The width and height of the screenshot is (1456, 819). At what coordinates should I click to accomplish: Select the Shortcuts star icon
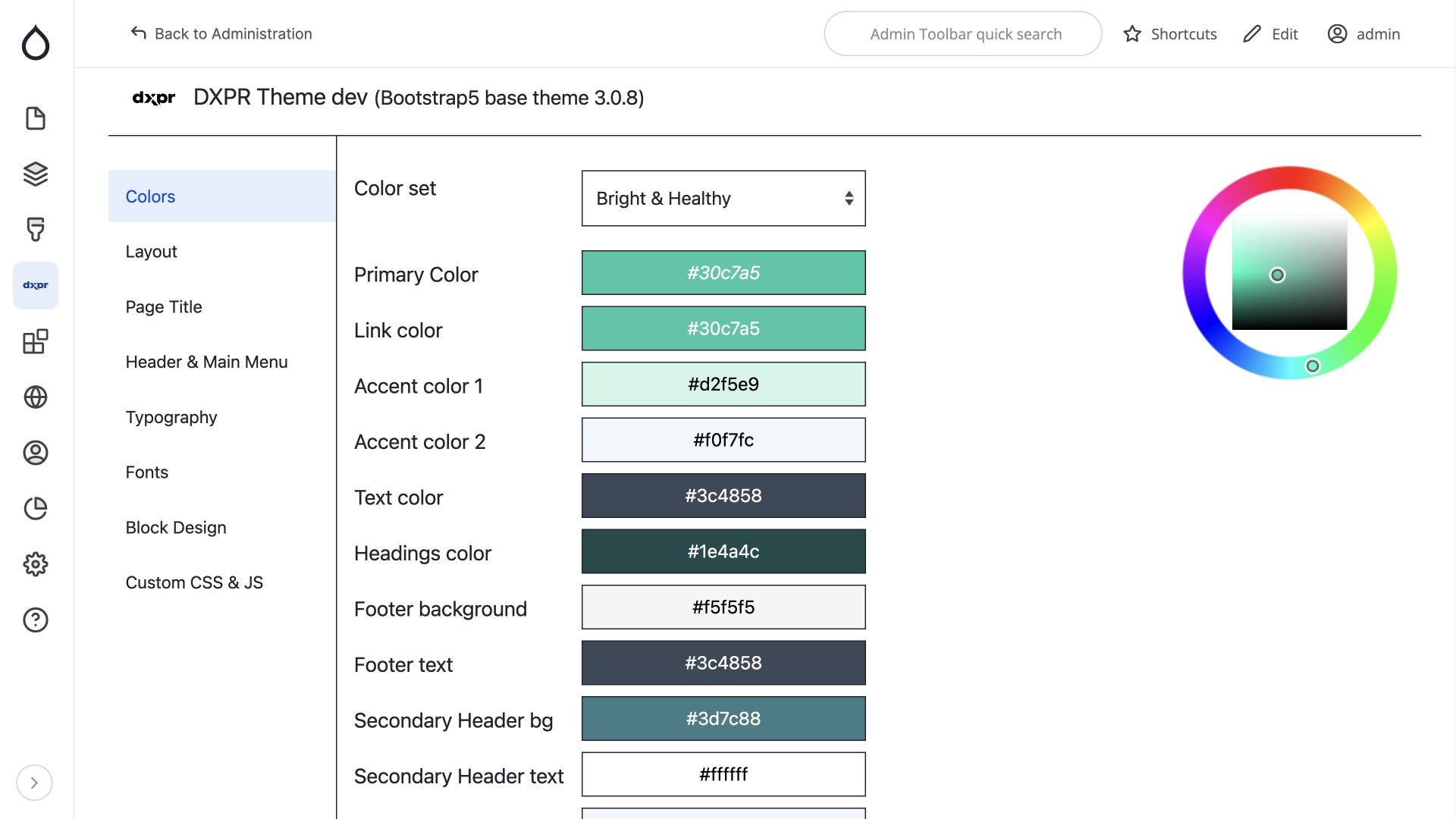[x=1132, y=34]
